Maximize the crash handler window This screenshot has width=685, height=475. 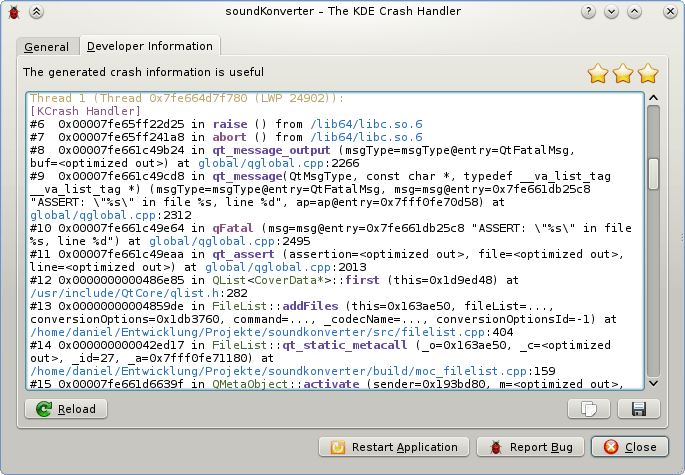pyautogui.click(x=637, y=13)
